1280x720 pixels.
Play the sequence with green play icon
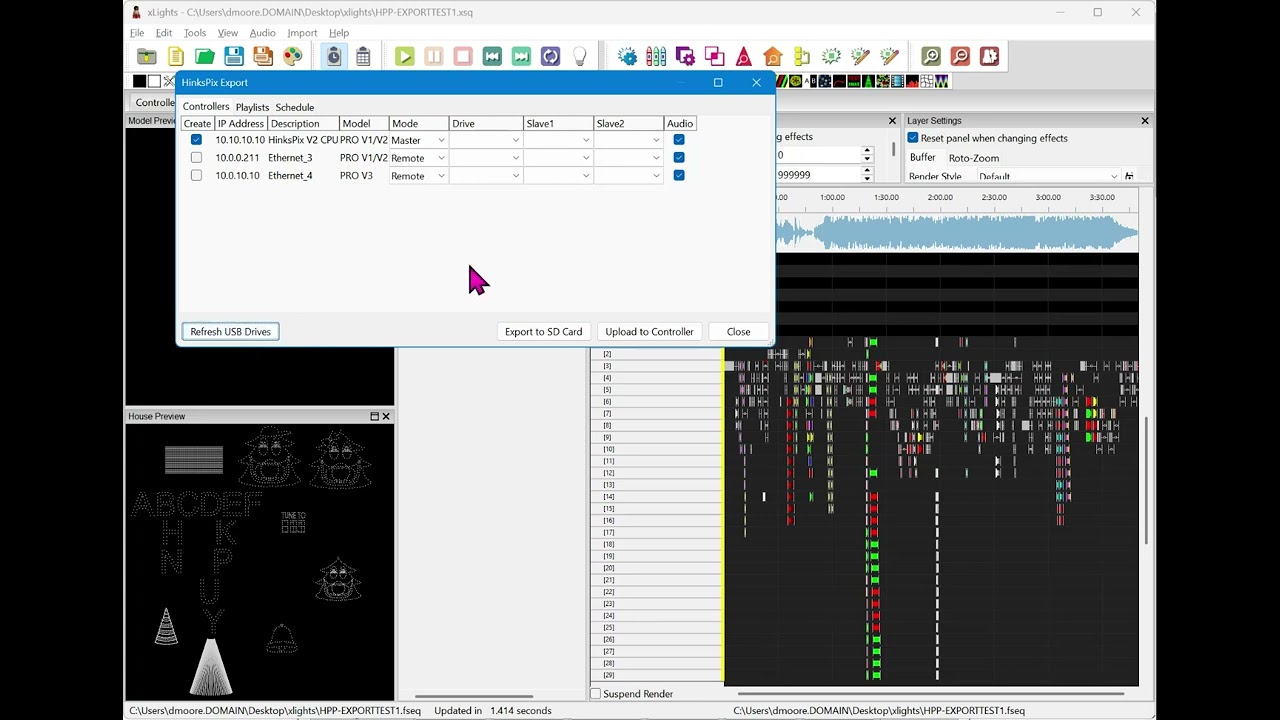(x=404, y=57)
